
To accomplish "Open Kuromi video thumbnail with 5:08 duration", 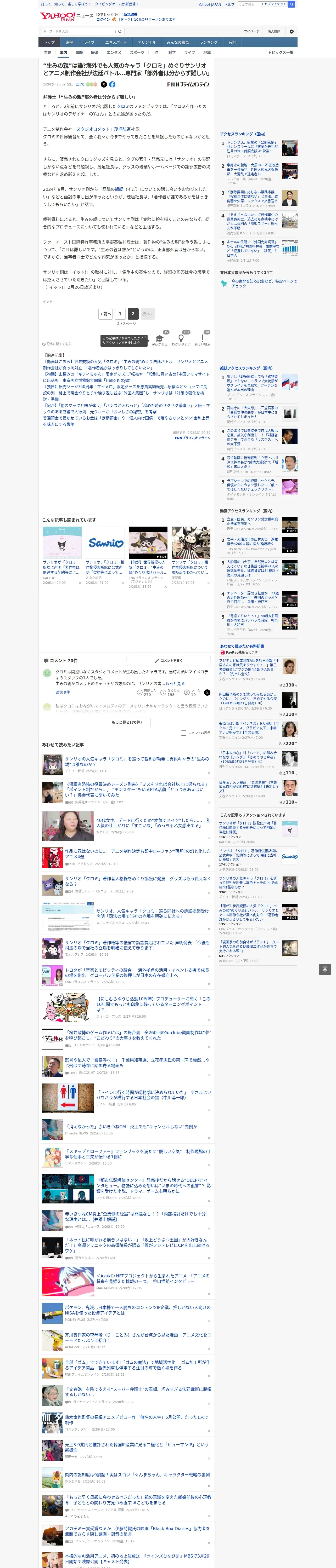I will point(148,542).
